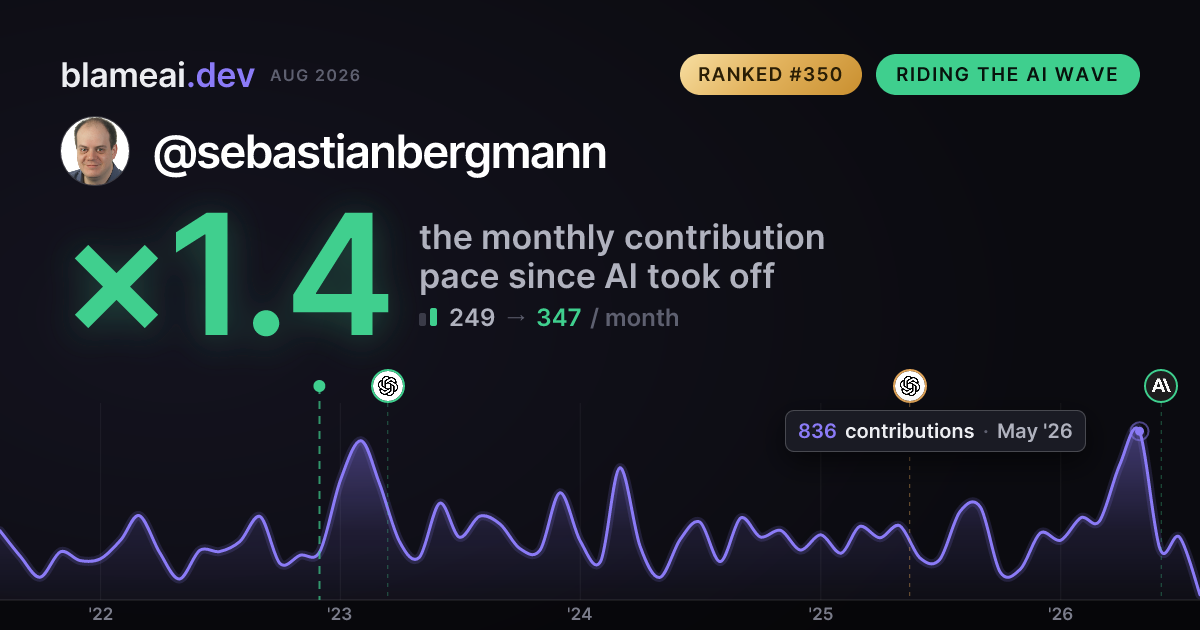
Task: Select the '23 year label on axis
Action: coord(340,614)
